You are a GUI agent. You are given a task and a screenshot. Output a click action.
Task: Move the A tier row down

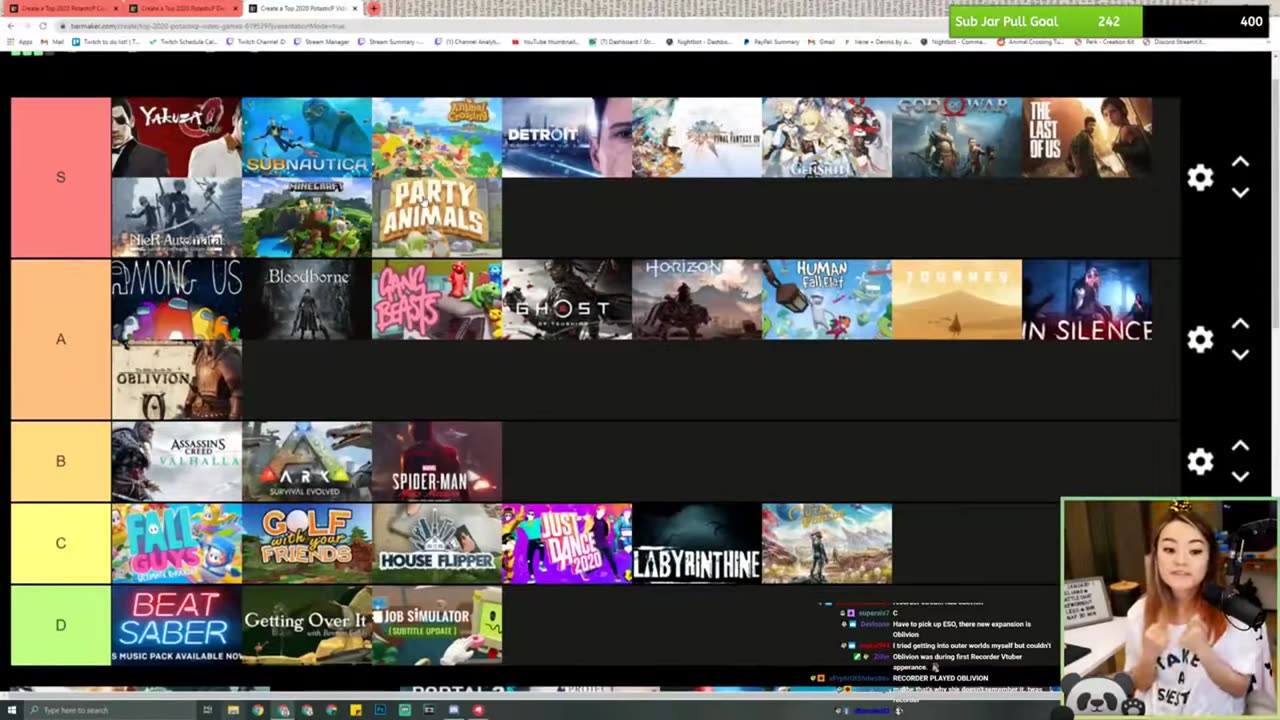point(1240,354)
